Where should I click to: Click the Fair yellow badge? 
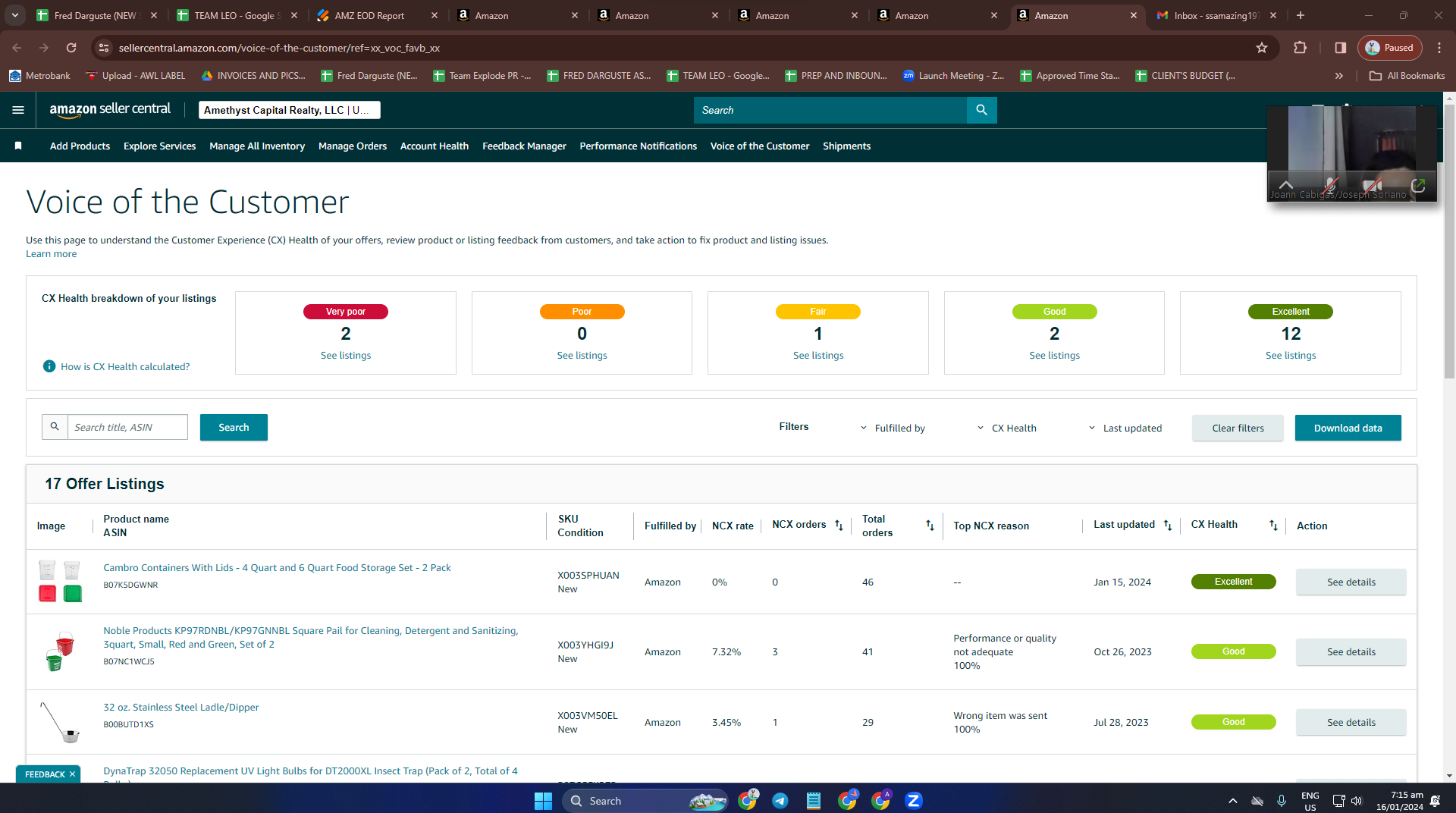coord(818,312)
